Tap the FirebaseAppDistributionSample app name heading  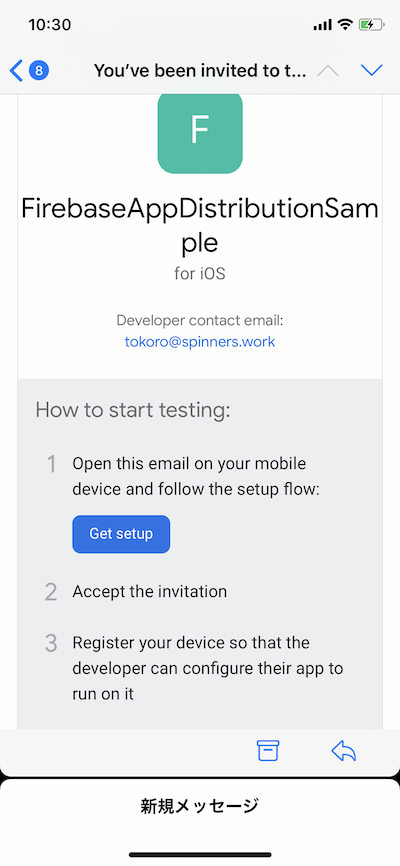click(x=200, y=225)
